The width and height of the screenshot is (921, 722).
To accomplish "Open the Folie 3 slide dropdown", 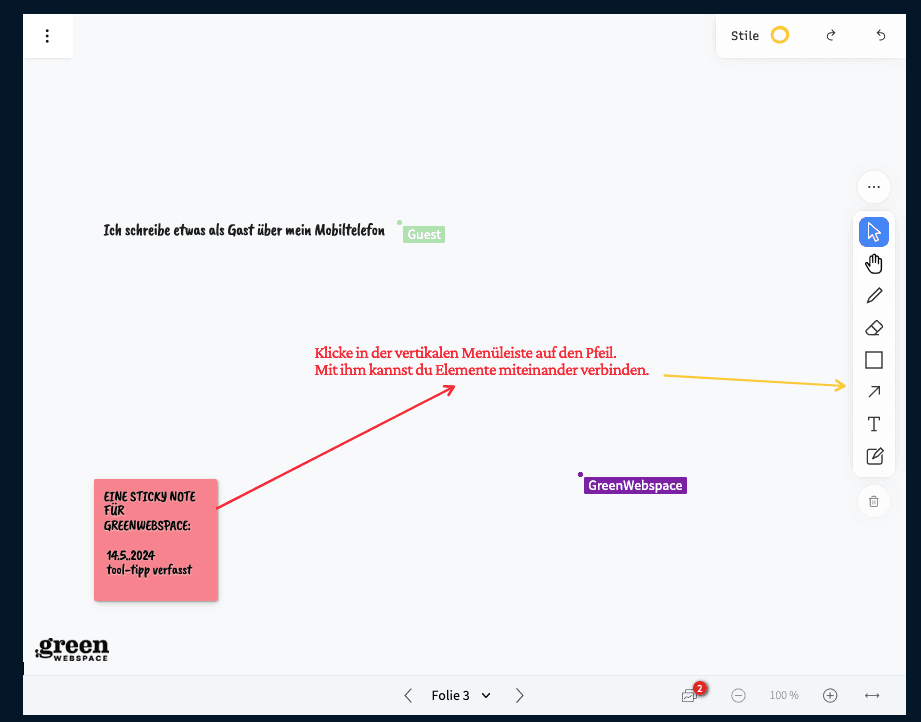I will click(x=461, y=695).
